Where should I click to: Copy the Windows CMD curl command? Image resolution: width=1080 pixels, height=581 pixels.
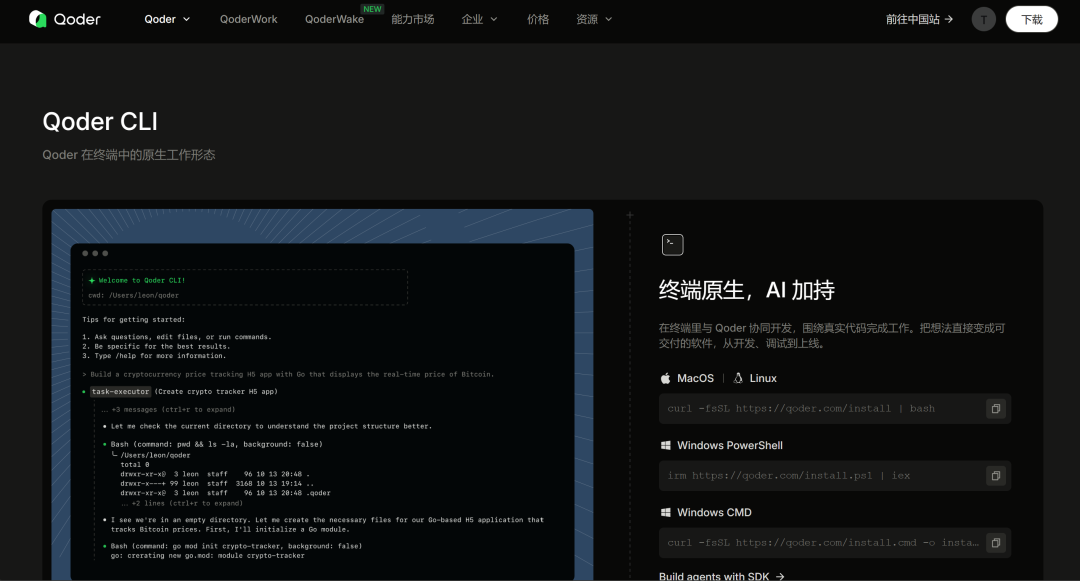tap(995, 543)
